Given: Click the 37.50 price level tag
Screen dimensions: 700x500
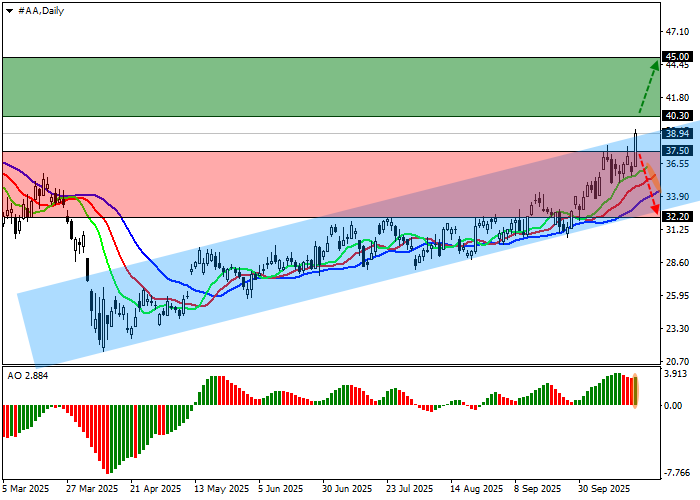Looking at the screenshot, I should point(678,151).
